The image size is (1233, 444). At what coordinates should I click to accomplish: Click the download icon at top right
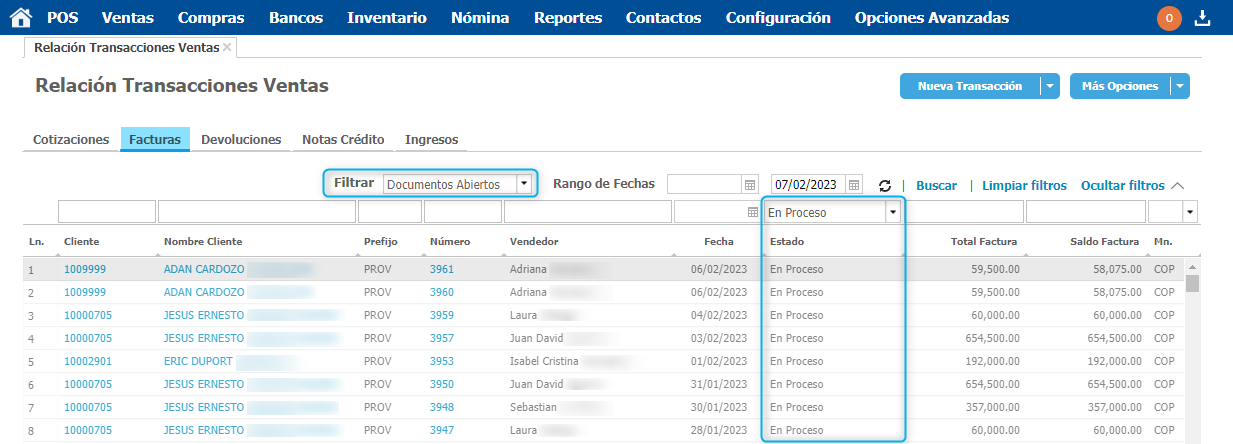(1203, 18)
